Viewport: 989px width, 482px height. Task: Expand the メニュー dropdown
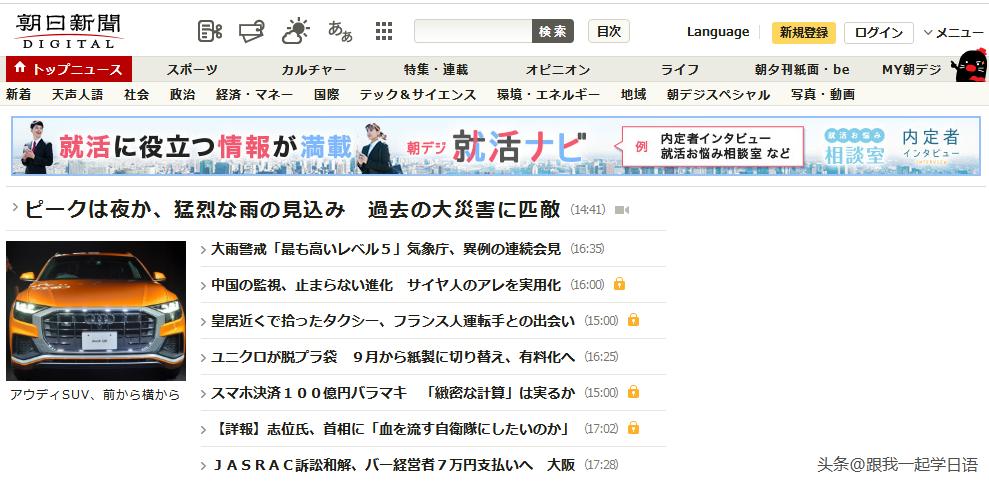(954, 32)
